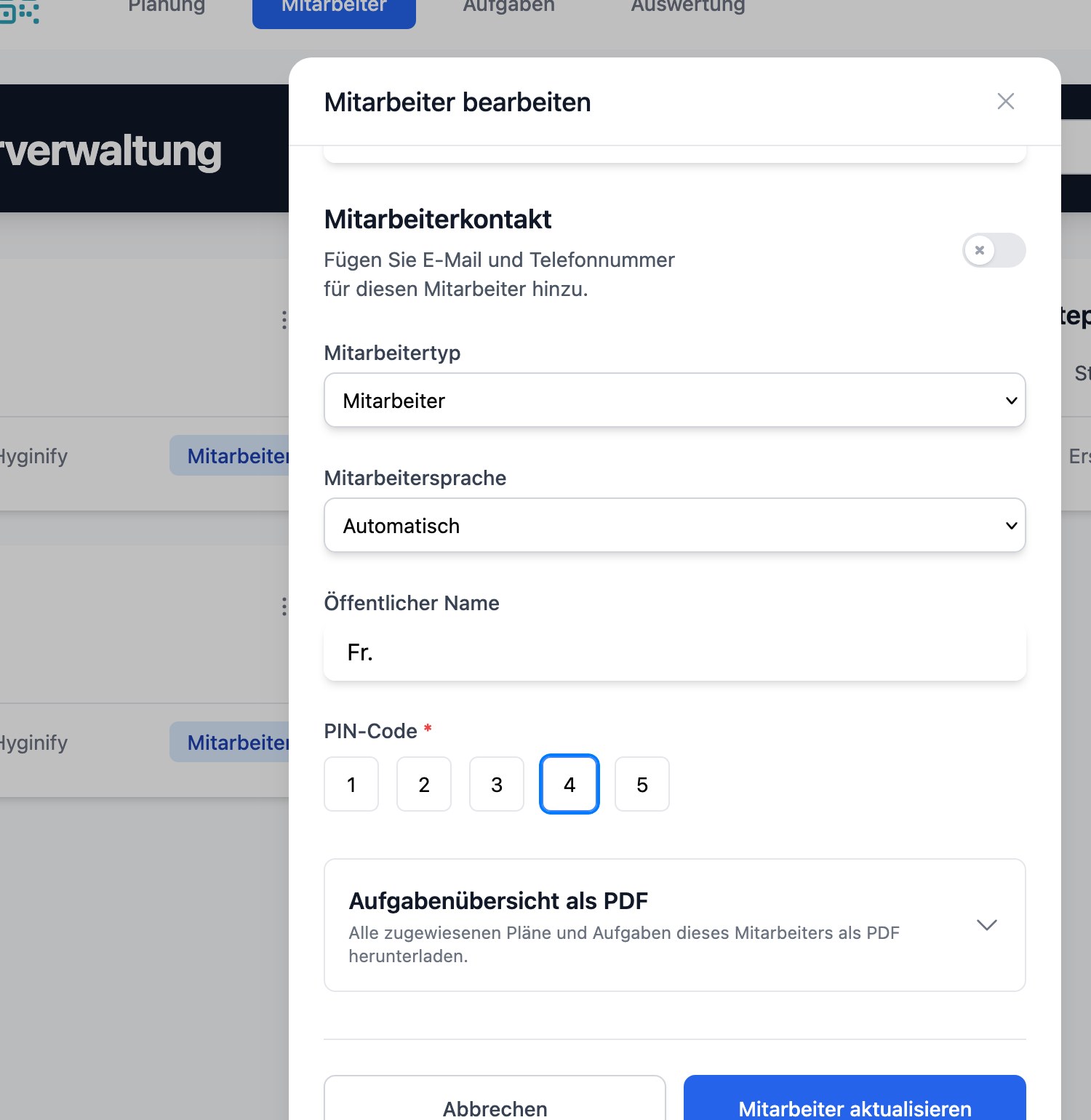
Task: Go to the Auswertung tab
Action: (687, 7)
